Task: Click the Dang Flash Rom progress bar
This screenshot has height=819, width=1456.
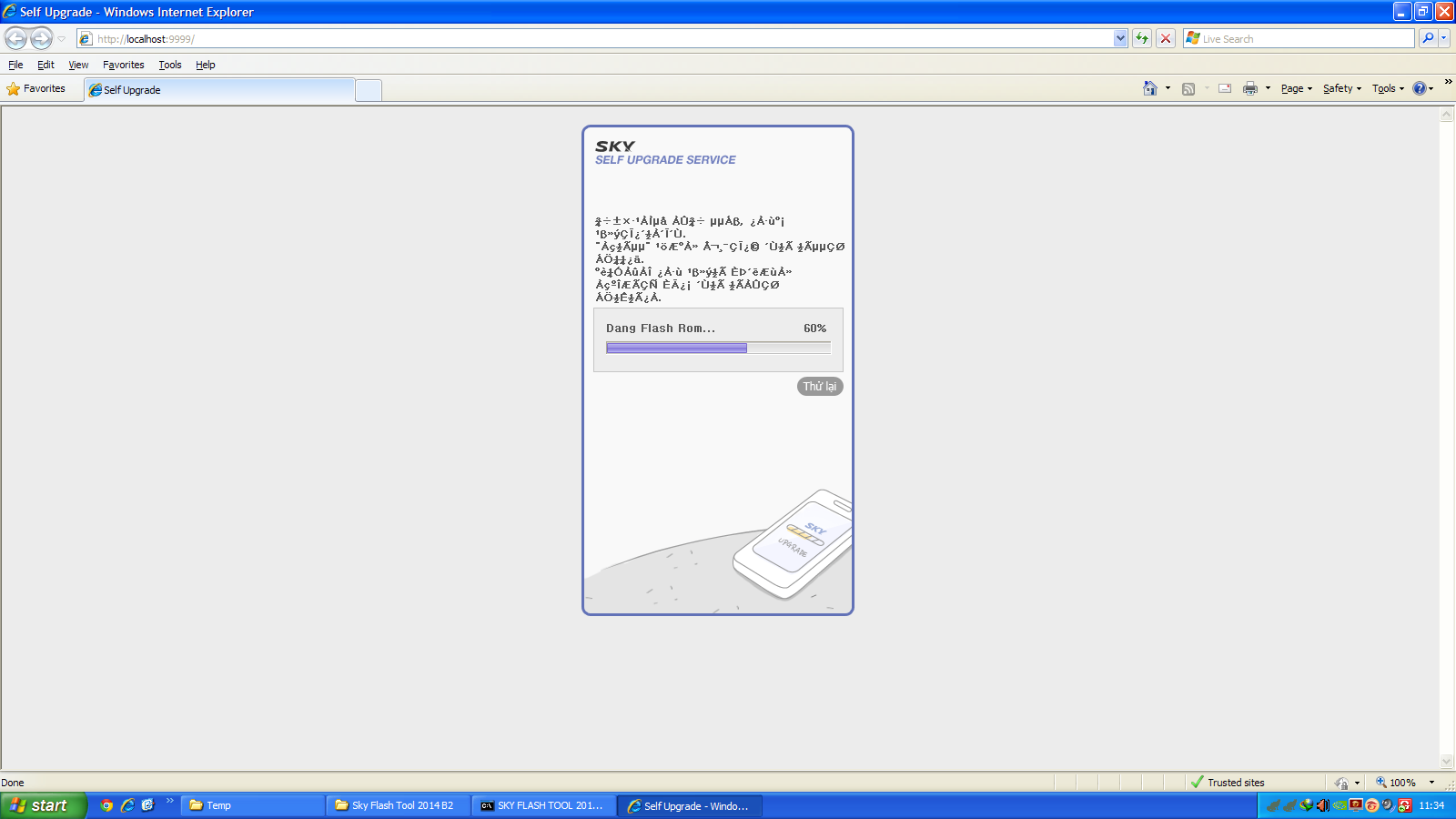Action: 718,348
